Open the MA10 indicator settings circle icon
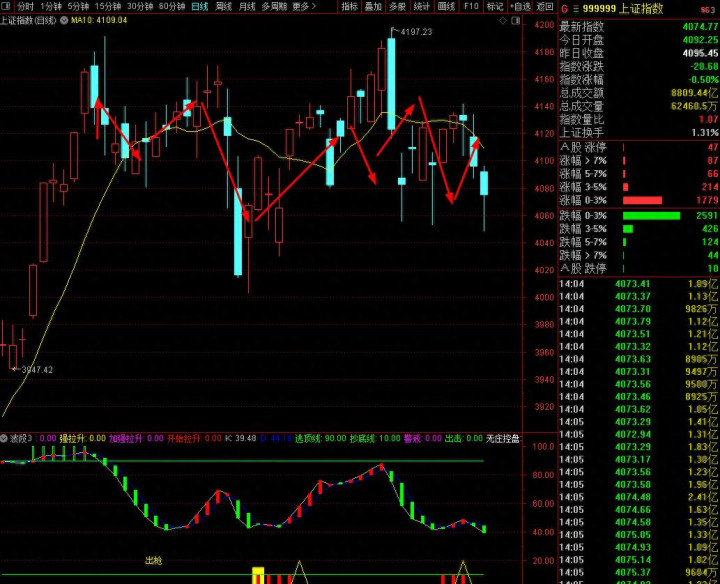The width and height of the screenshot is (720, 584). tap(64, 20)
